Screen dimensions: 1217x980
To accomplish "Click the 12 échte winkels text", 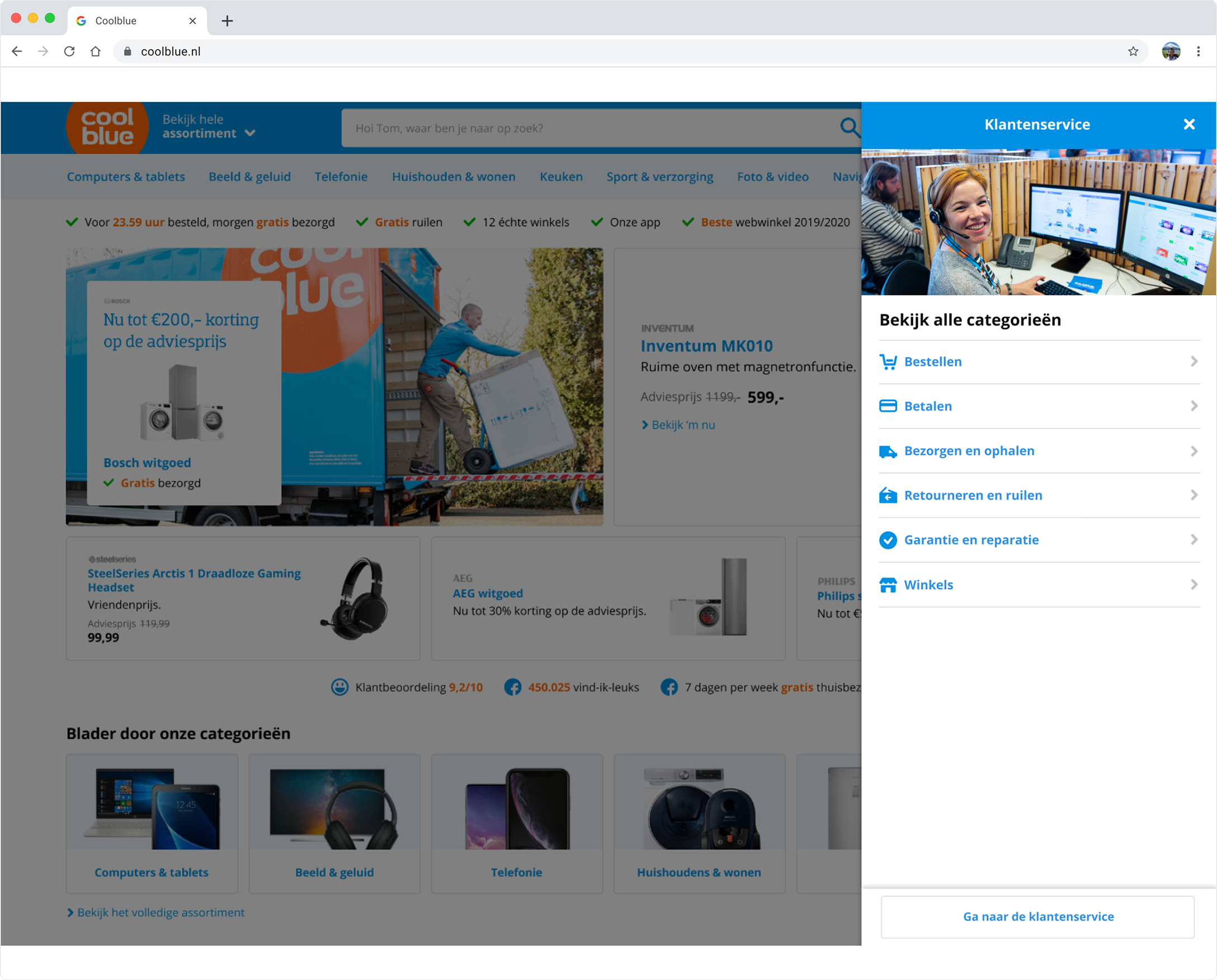I will click(526, 223).
